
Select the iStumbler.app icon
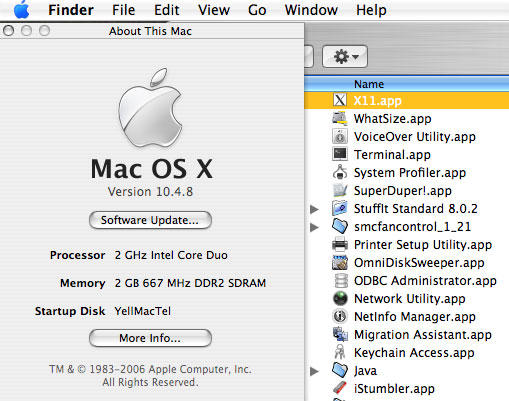tap(340, 388)
